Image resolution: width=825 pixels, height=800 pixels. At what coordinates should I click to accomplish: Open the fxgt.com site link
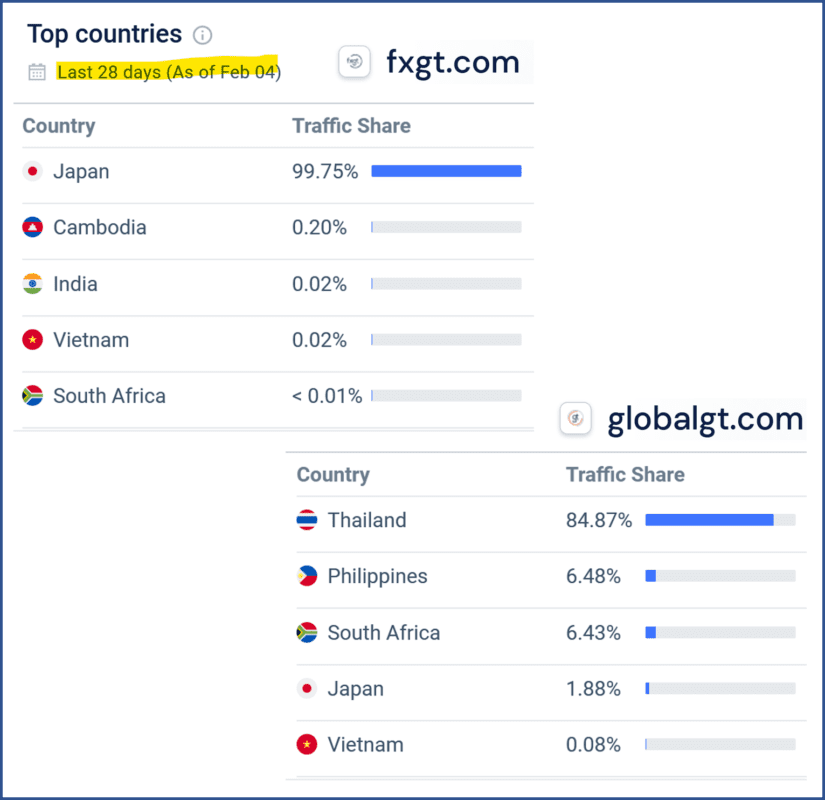(x=452, y=62)
